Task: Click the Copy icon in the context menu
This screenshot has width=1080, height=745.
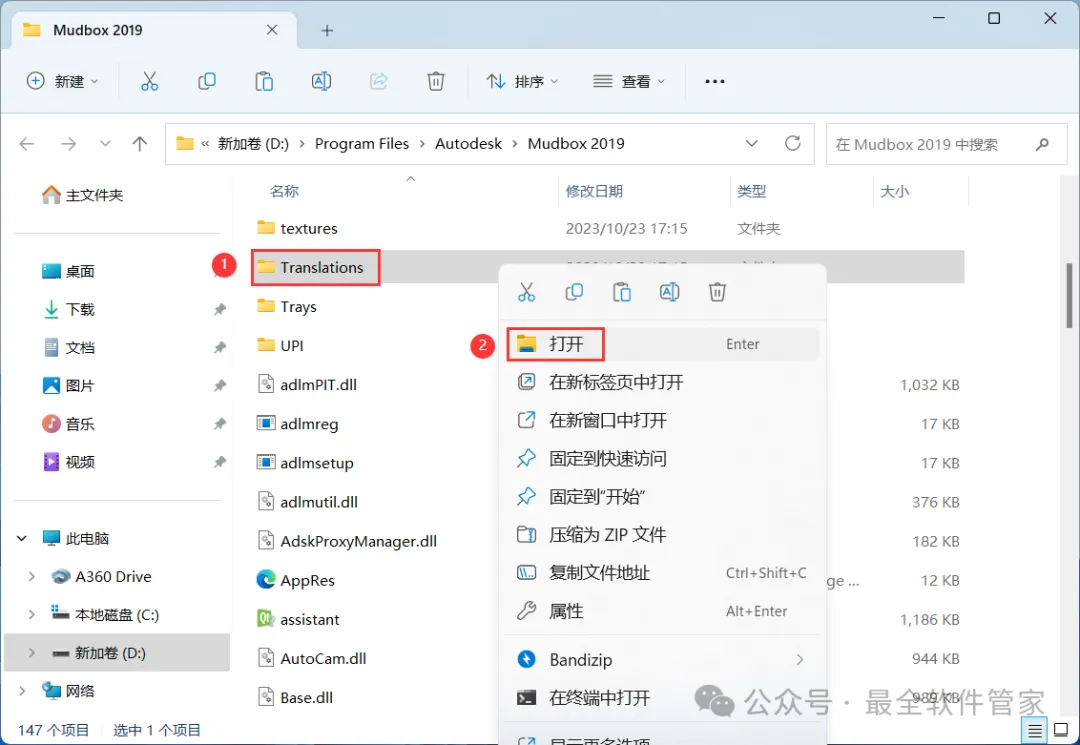Action: click(574, 292)
